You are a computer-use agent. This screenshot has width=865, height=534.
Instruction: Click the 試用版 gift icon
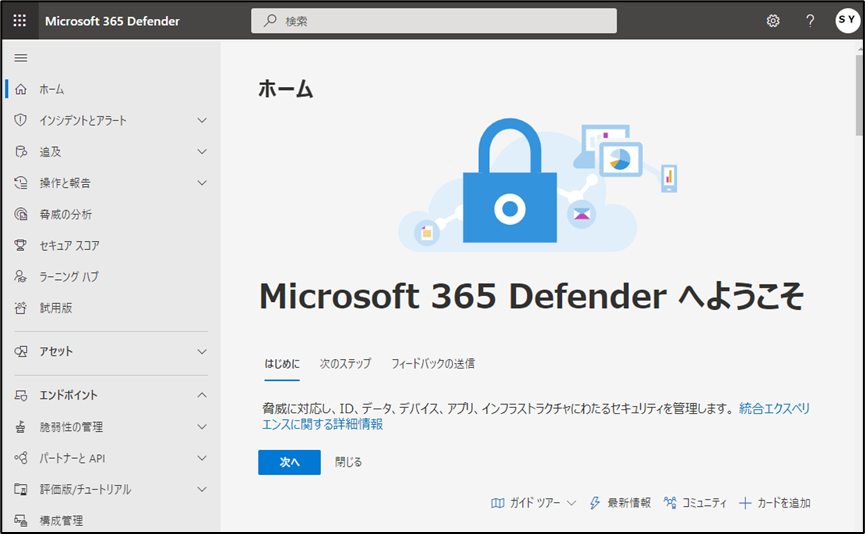point(21,308)
